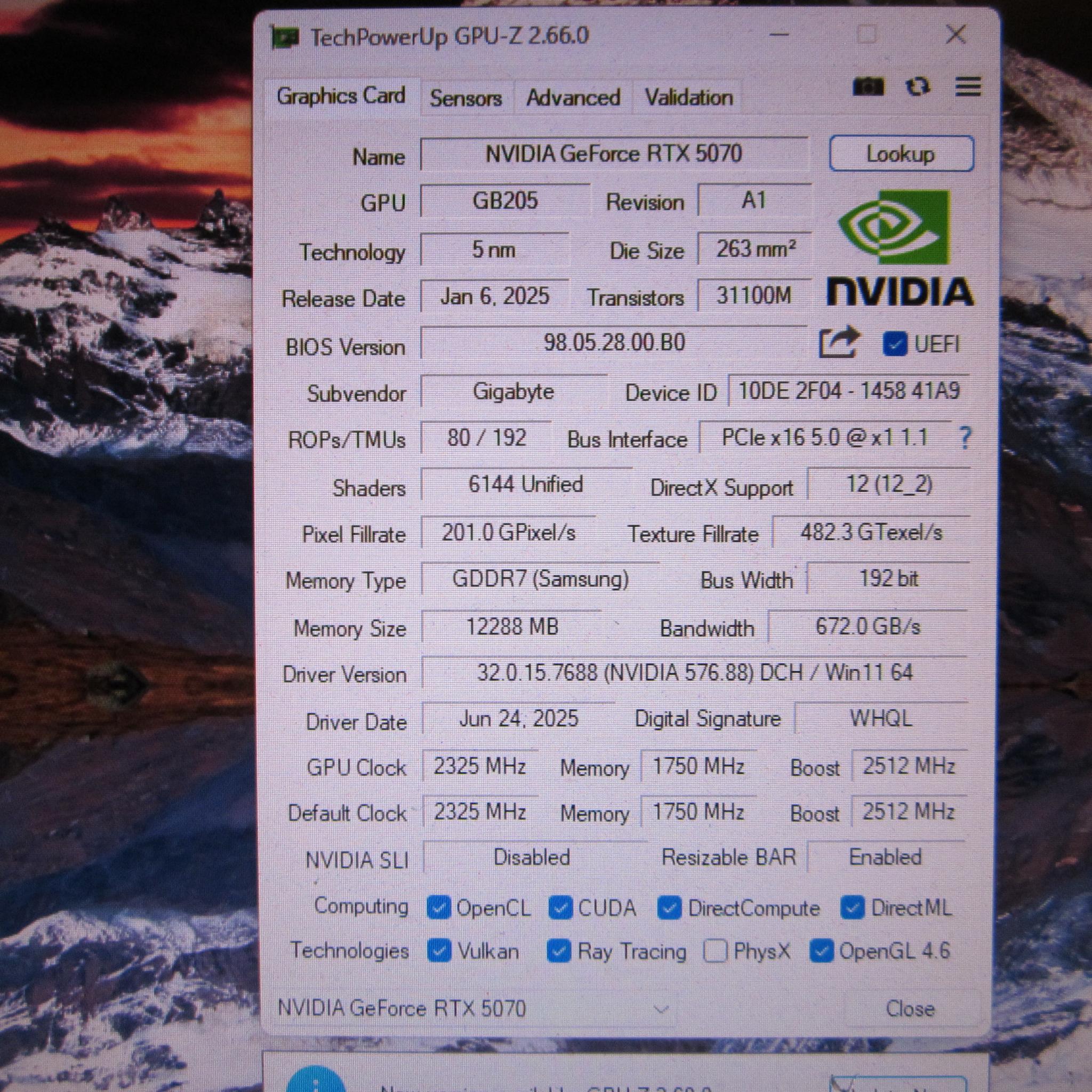
Task: Click the Release Date field Jan 6, 2025
Action: click(x=495, y=296)
